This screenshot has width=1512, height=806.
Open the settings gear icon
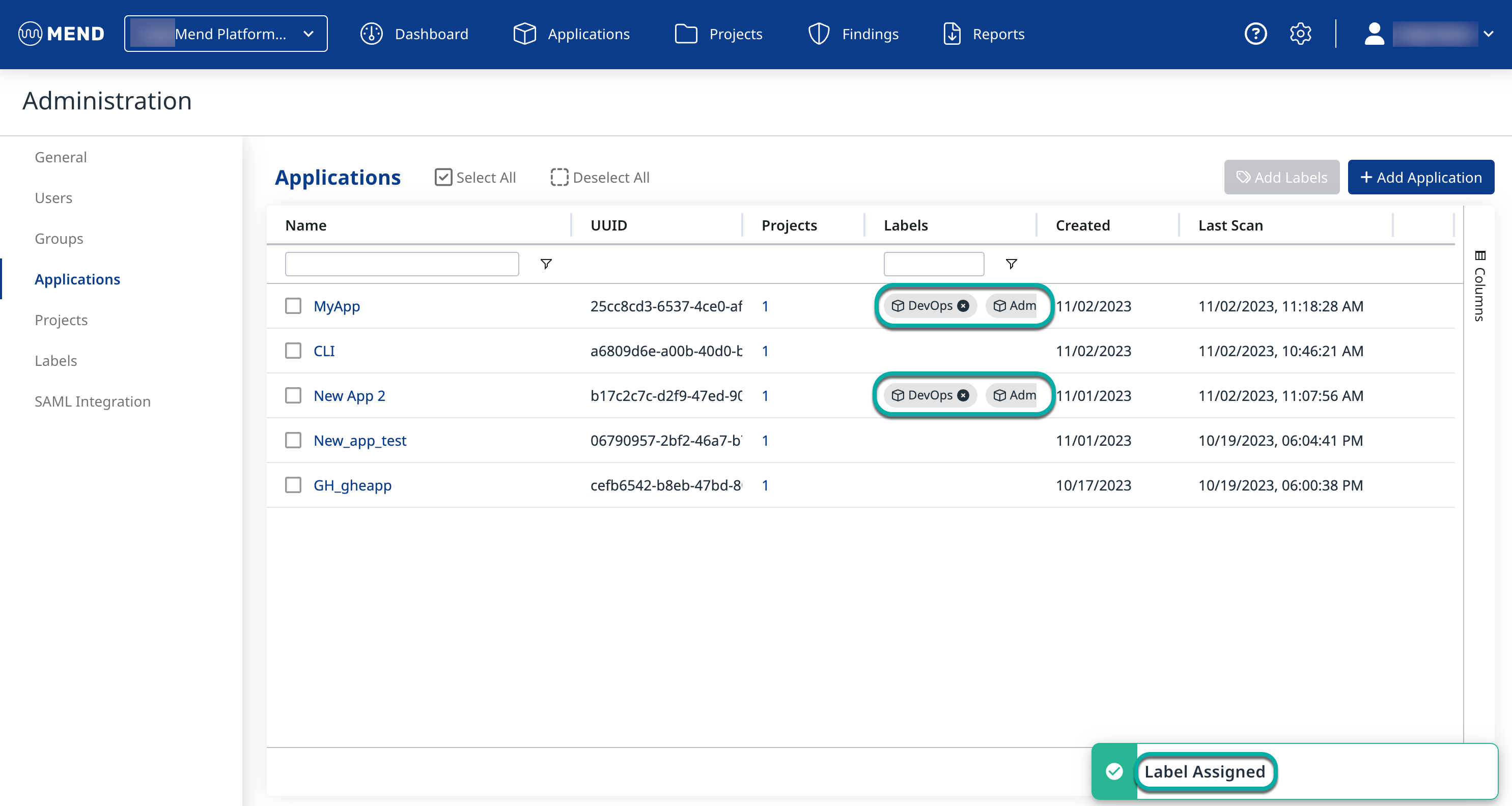pyautogui.click(x=1300, y=34)
